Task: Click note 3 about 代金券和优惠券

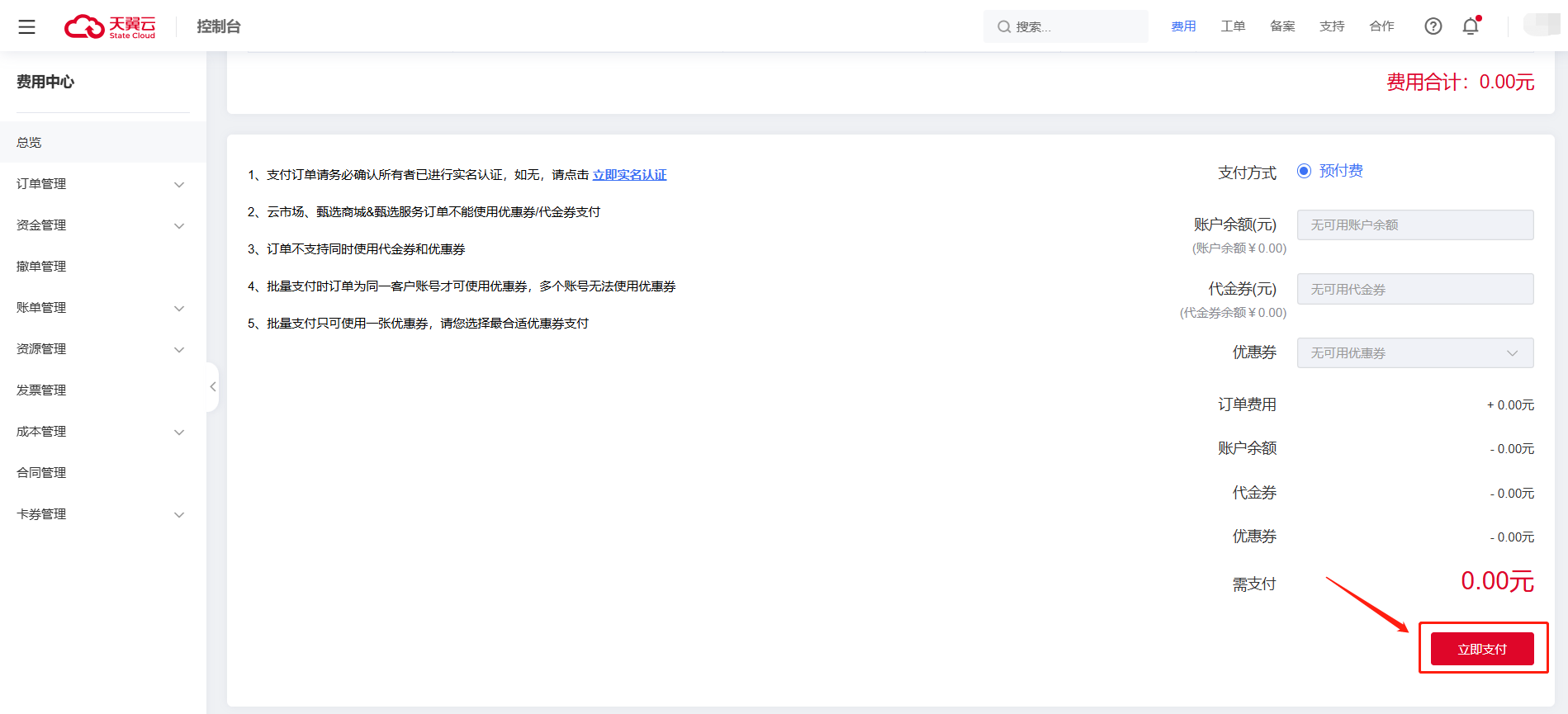Action: click(357, 249)
